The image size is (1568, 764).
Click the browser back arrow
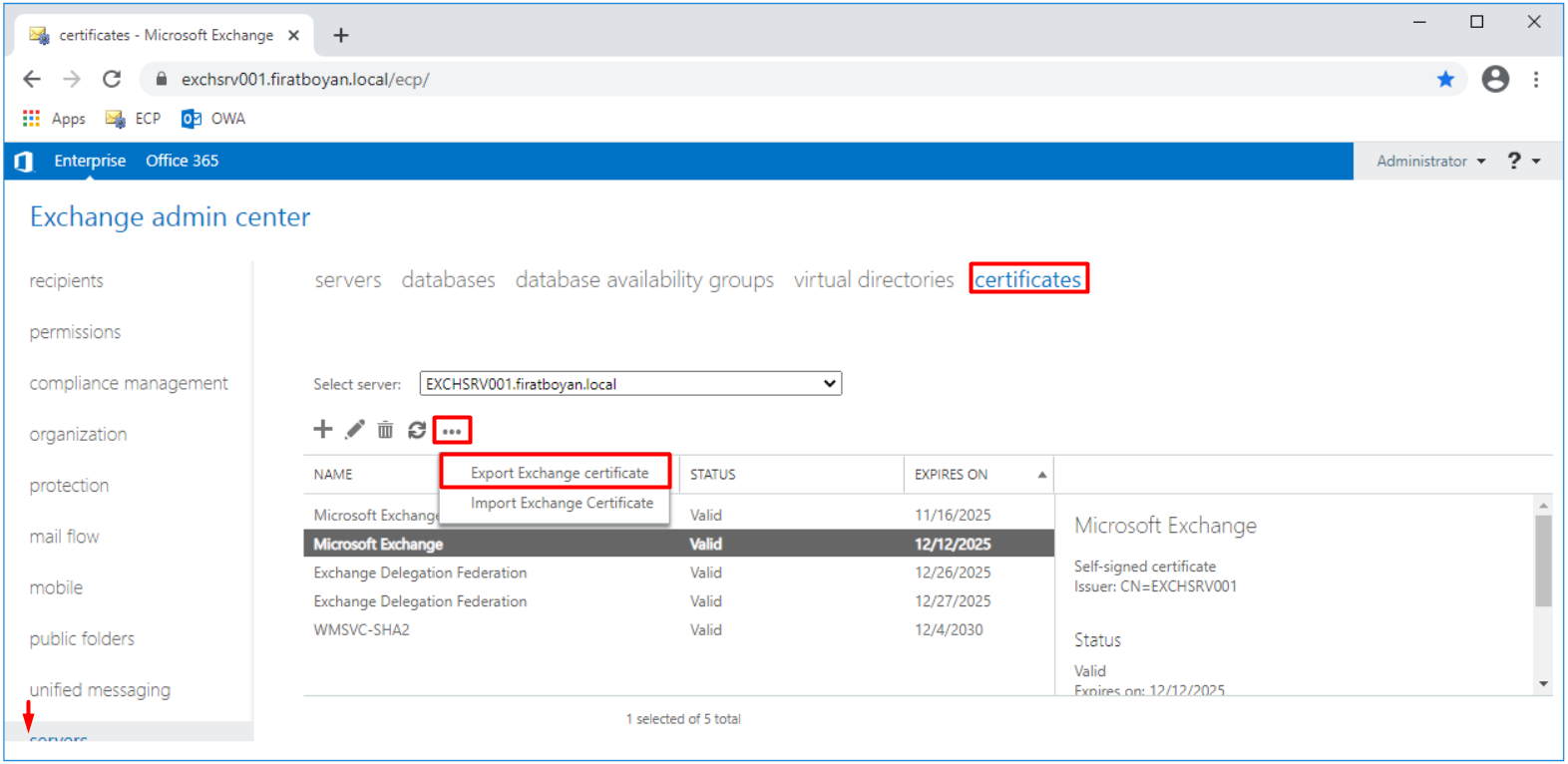pyautogui.click(x=32, y=79)
